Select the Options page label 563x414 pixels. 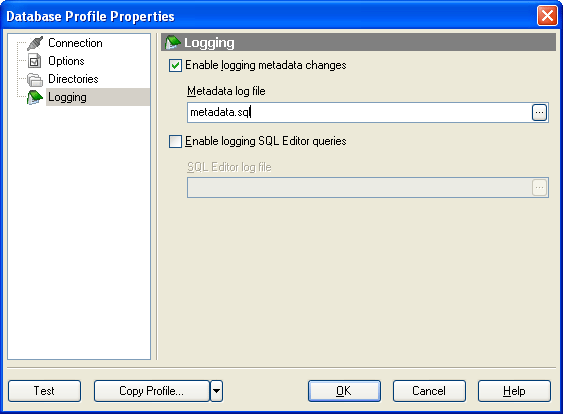(66, 61)
